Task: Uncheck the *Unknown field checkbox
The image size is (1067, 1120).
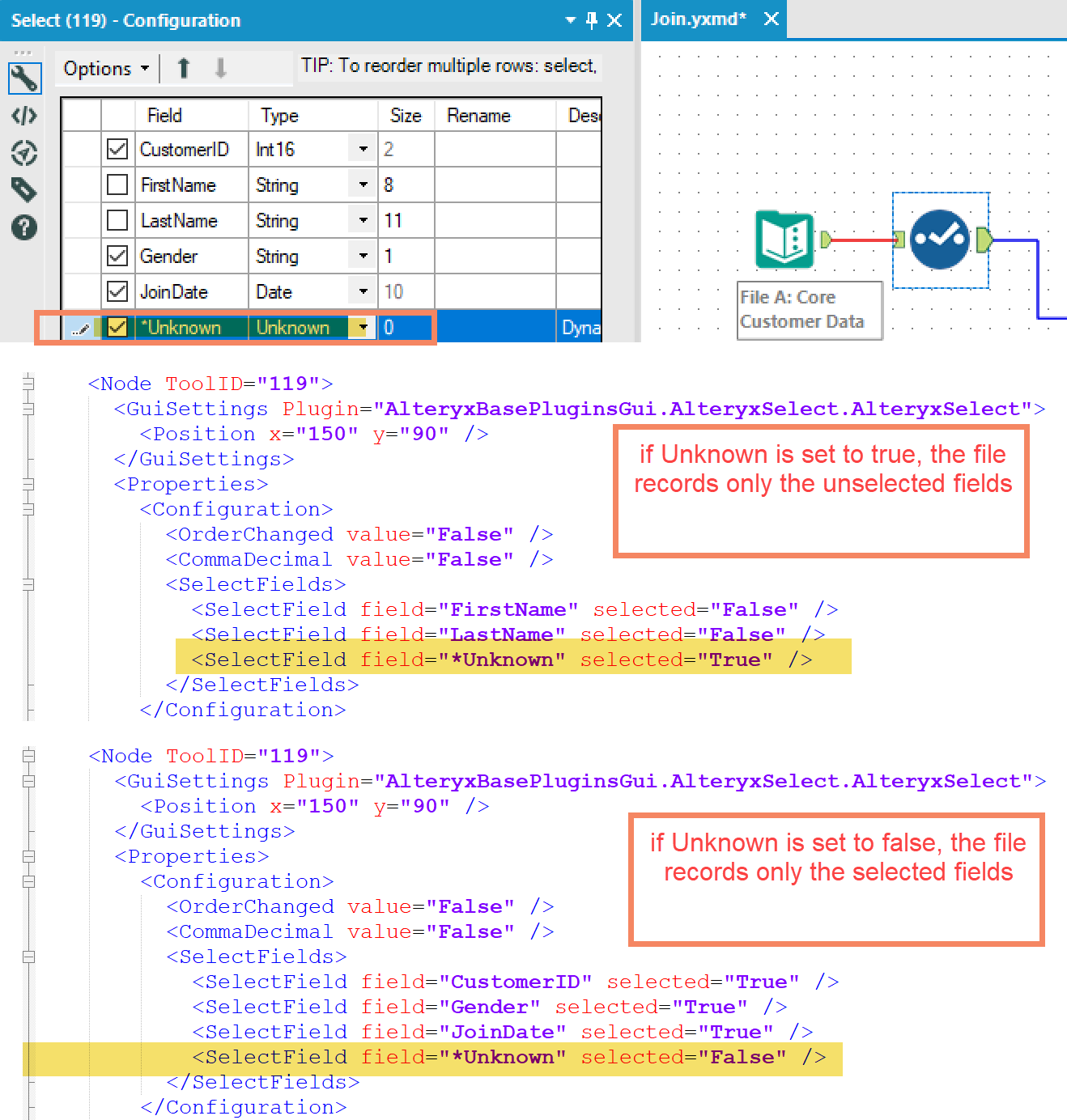Action: tap(117, 326)
